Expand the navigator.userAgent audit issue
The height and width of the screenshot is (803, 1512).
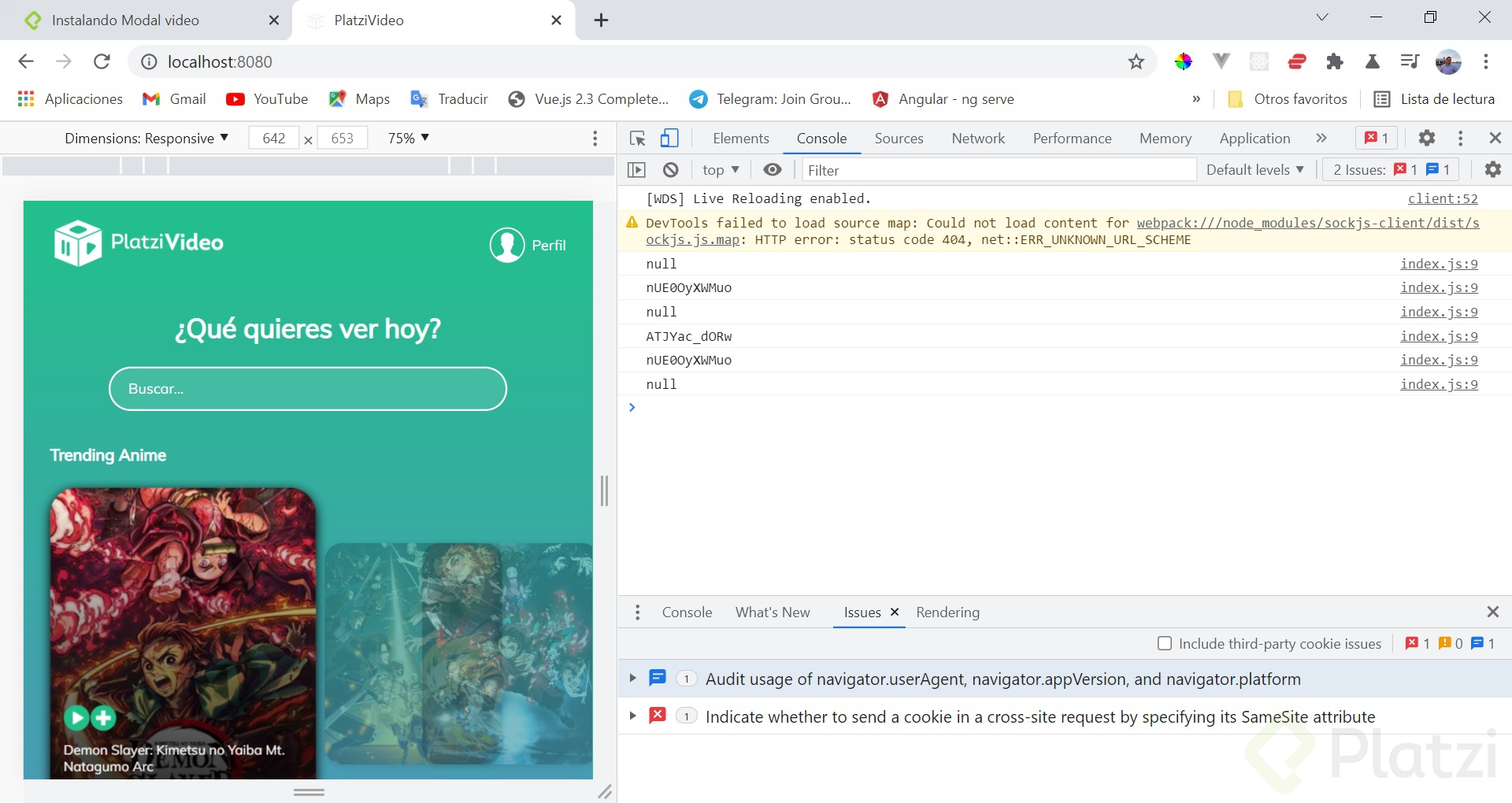[632, 679]
